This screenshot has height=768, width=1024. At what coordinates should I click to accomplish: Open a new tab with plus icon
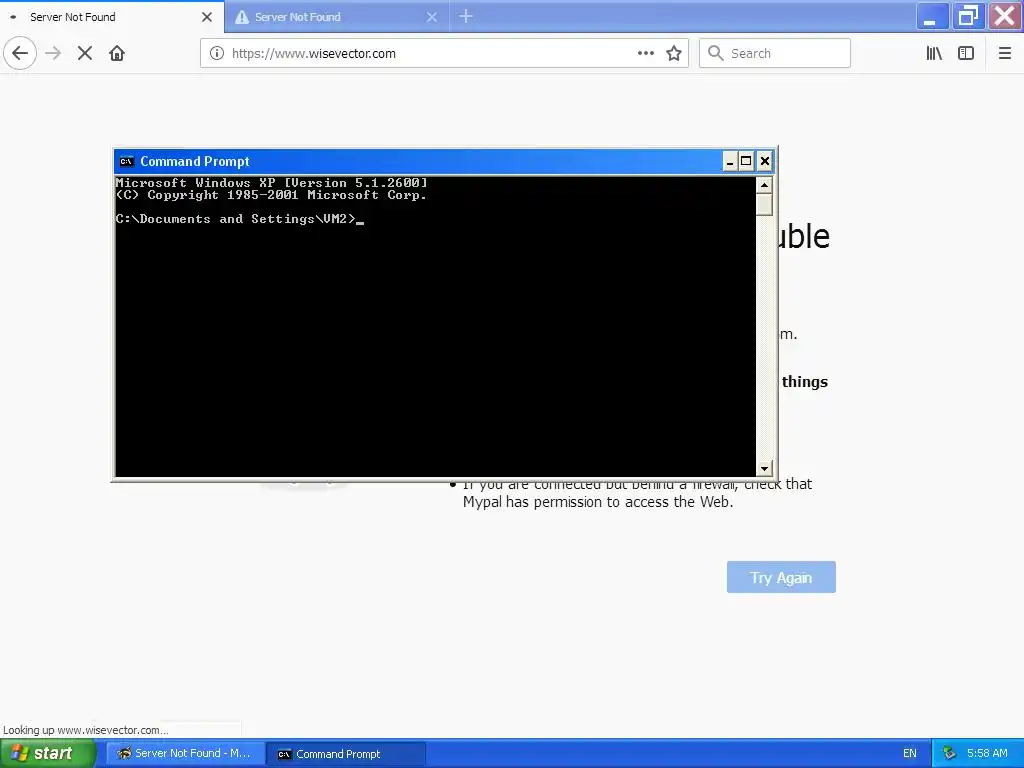coord(466,16)
